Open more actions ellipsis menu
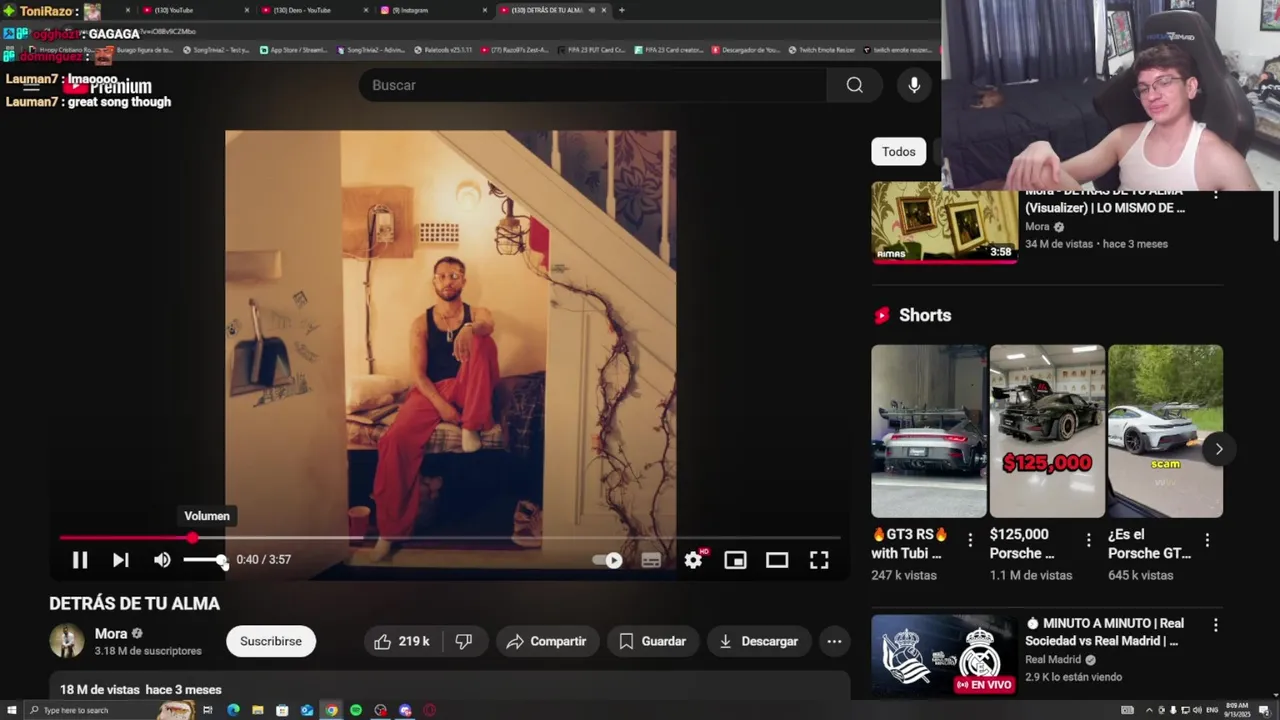Viewport: 1280px width, 720px height. pos(834,641)
